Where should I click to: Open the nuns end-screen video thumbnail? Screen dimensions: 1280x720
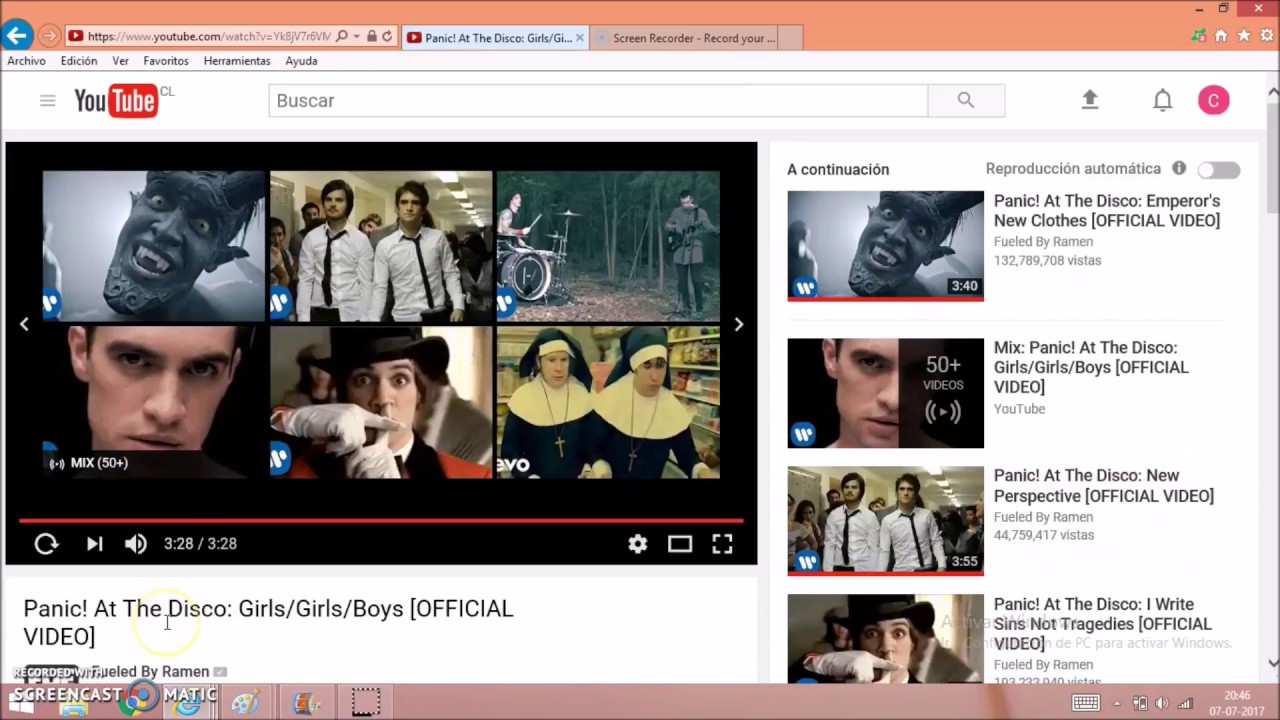pyautogui.click(x=608, y=402)
